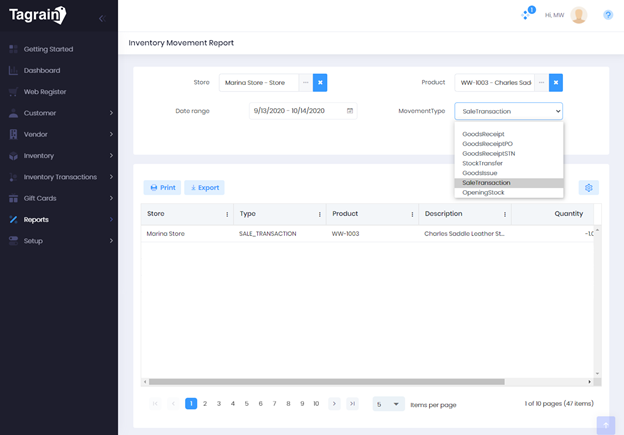Open the user profile avatar
Image resolution: width=624 pixels, height=435 pixels.
click(x=579, y=15)
